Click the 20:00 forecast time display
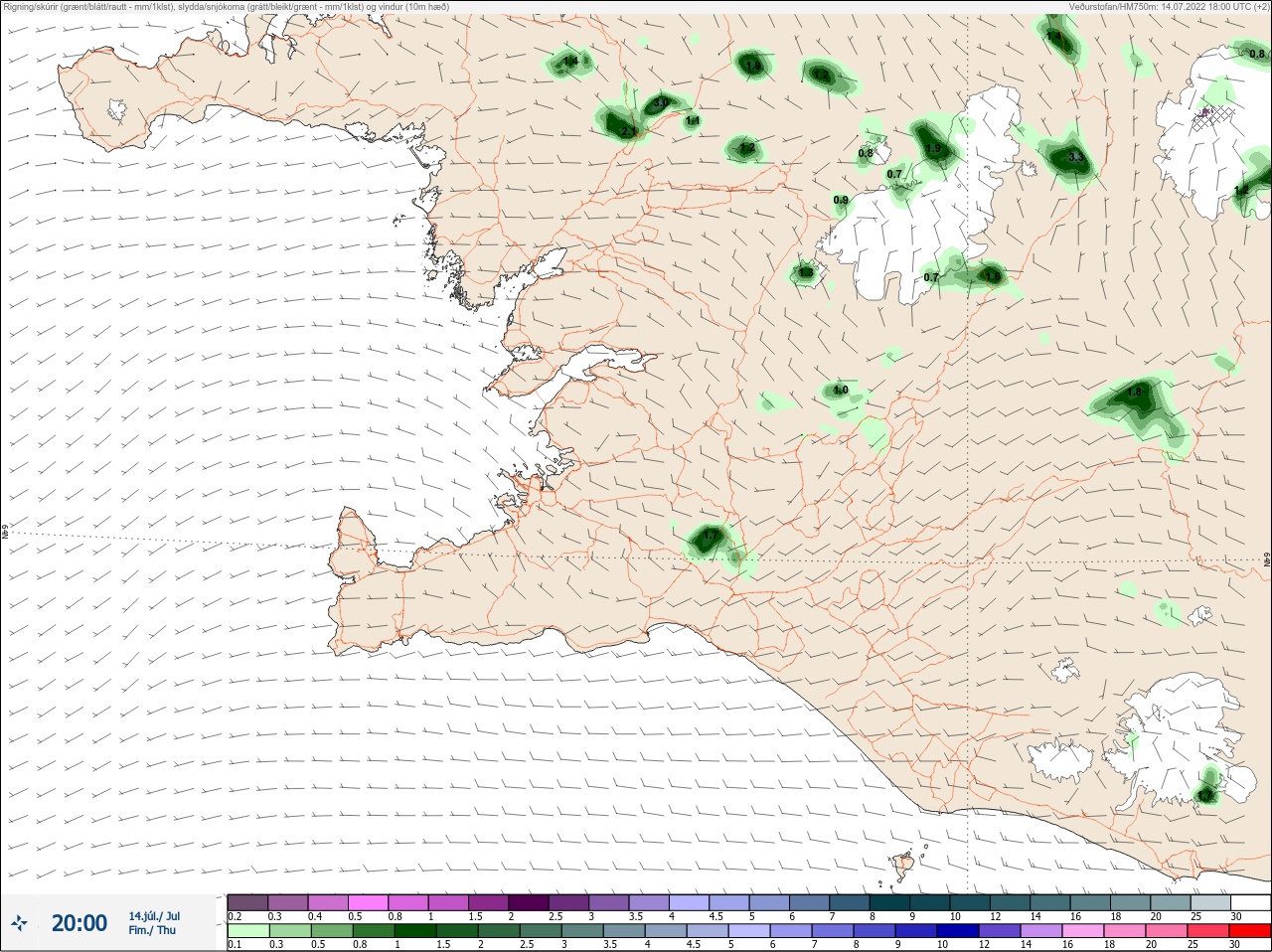This screenshot has height=952, width=1272. [x=79, y=923]
